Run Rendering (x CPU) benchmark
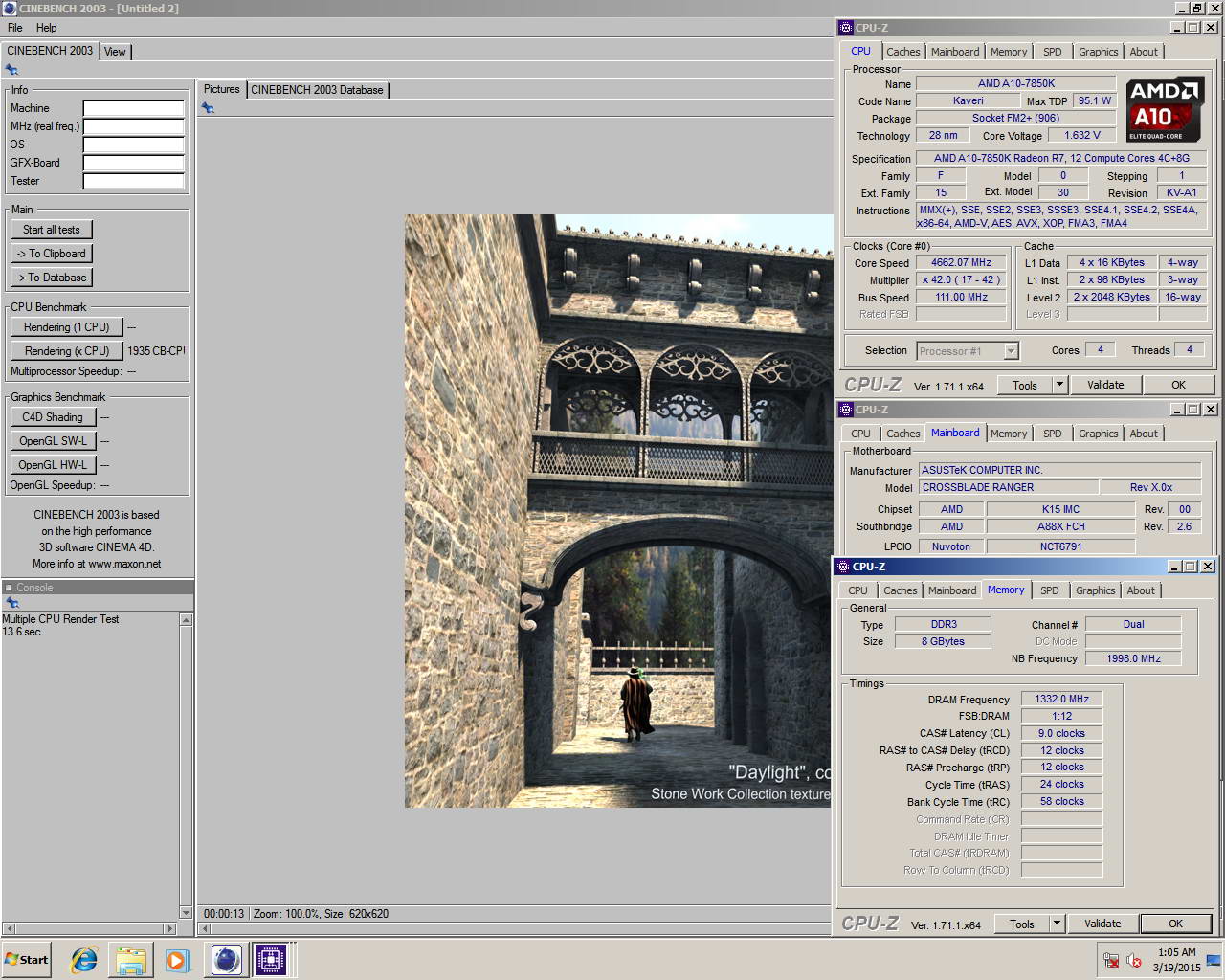1225x980 pixels. click(67, 351)
